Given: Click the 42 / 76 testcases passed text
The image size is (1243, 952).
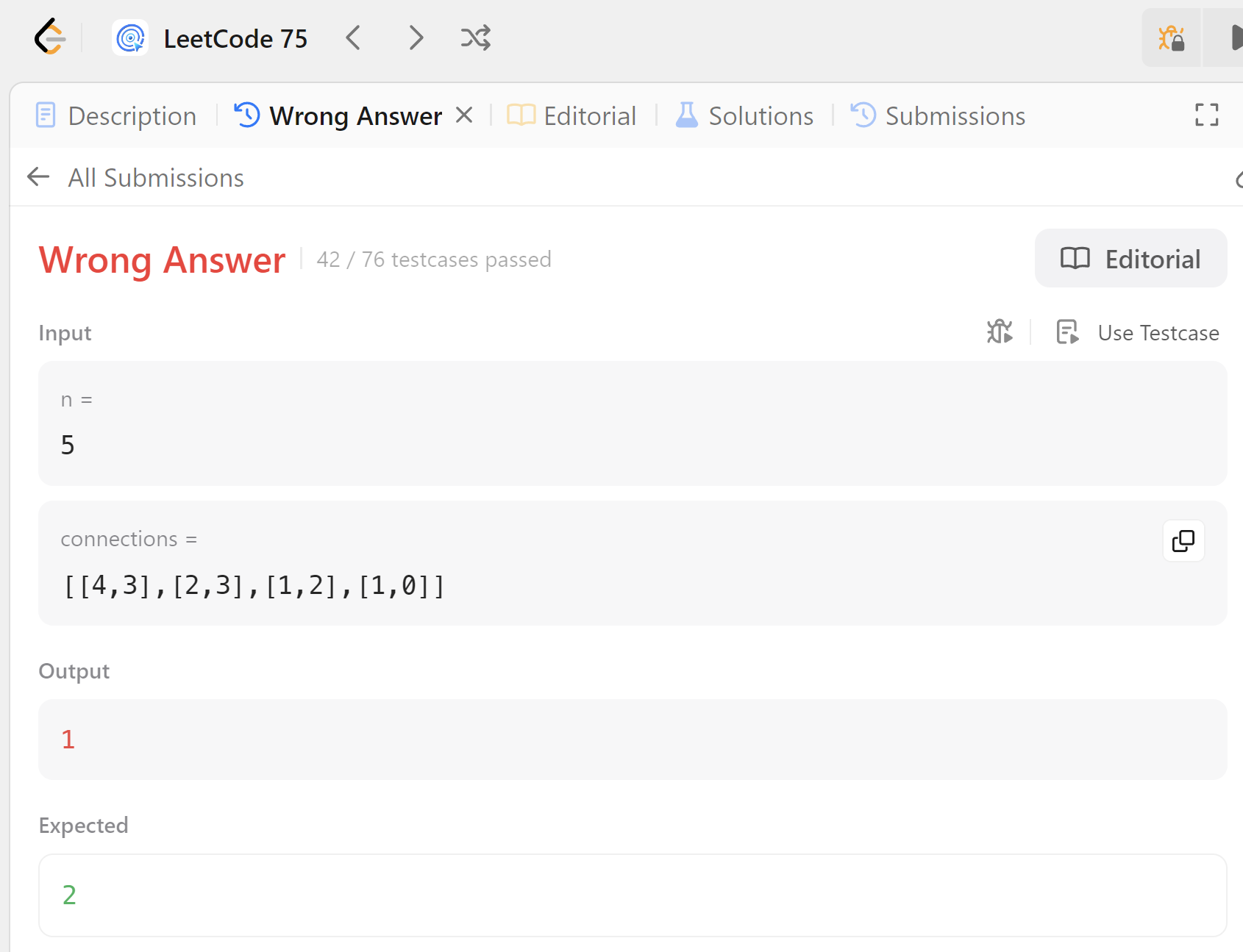Looking at the screenshot, I should click(x=434, y=260).
